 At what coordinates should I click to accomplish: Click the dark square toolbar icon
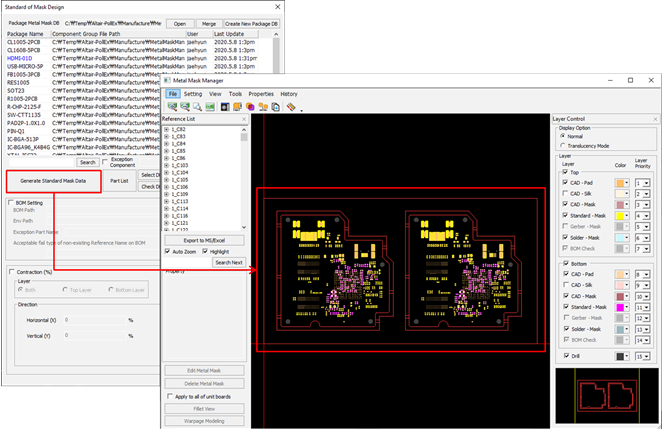point(225,106)
